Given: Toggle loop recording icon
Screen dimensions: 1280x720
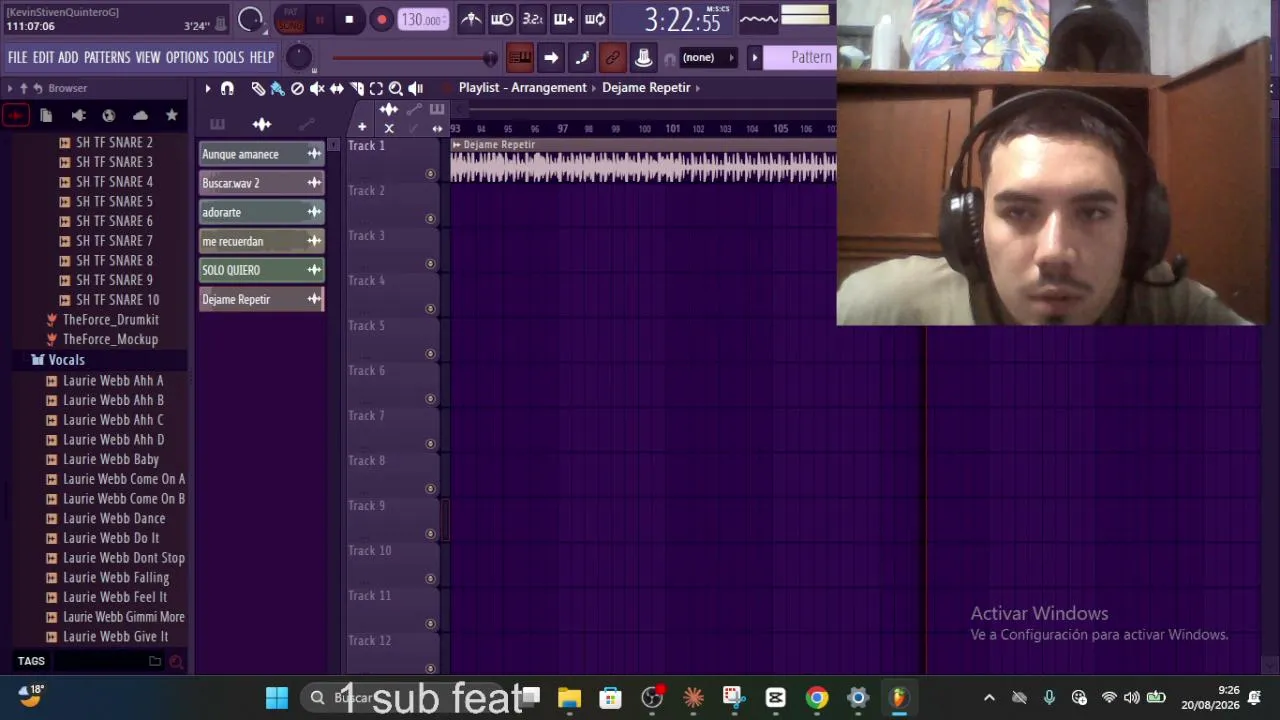Looking at the screenshot, I should pos(595,19).
